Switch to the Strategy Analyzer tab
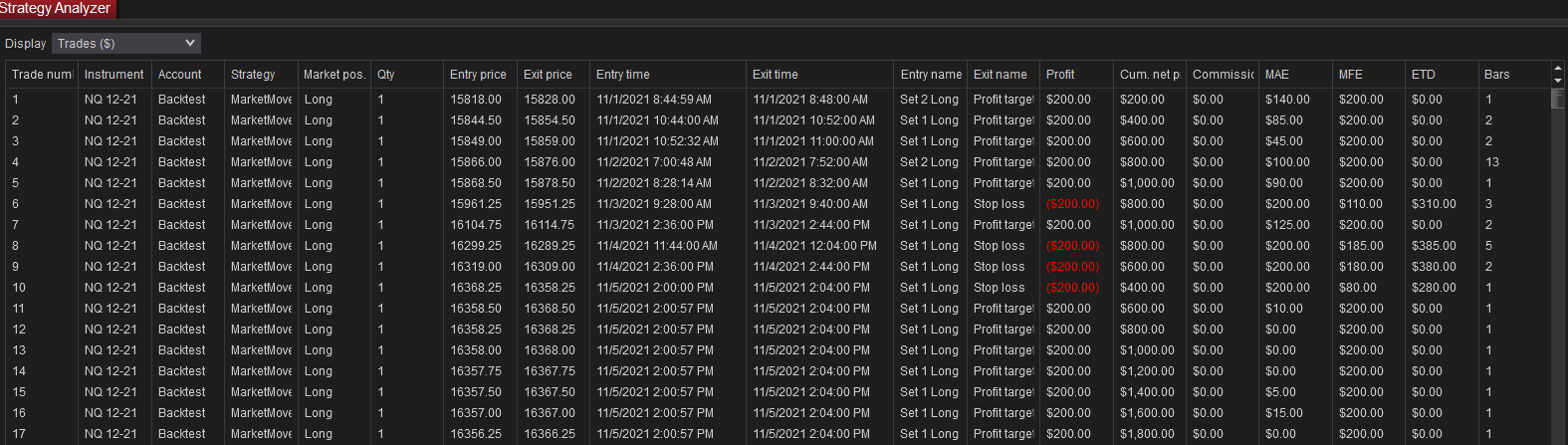Viewport: 1568px width, 445px height. point(57,8)
